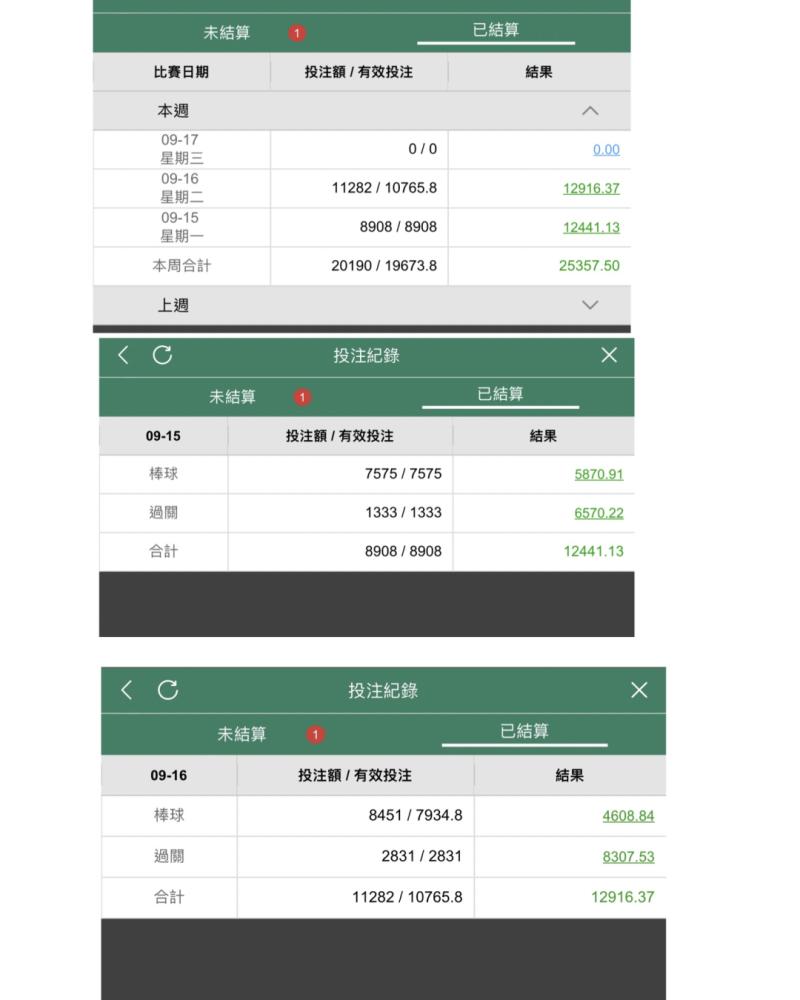Open the 12916.37 result link for 09-16
The image size is (800, 1000).
click(x=591, y=188)
